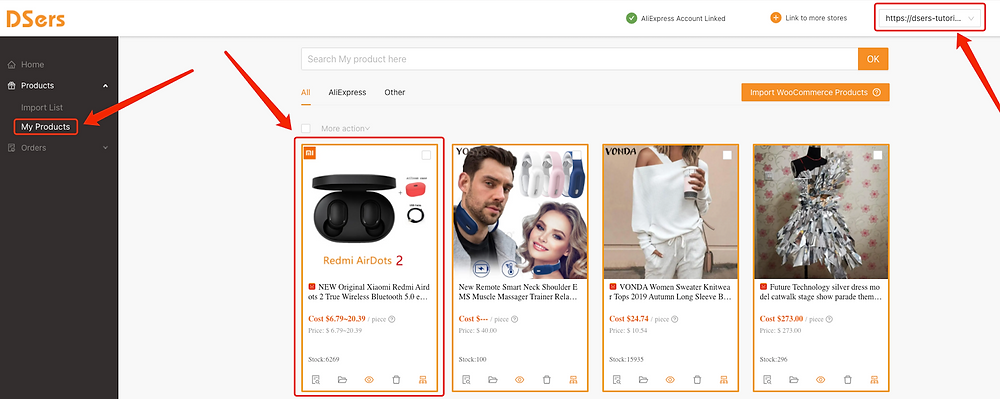Click the folder icon on Neck Massager card
This screenshot has width=1000, height=399.
[x=493, y=379]
